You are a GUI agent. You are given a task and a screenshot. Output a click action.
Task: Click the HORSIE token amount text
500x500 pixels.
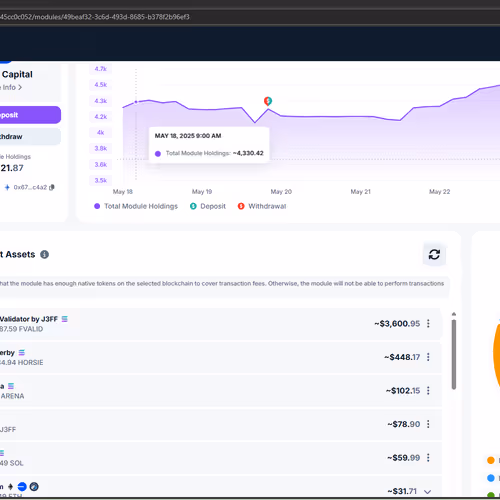22,362
